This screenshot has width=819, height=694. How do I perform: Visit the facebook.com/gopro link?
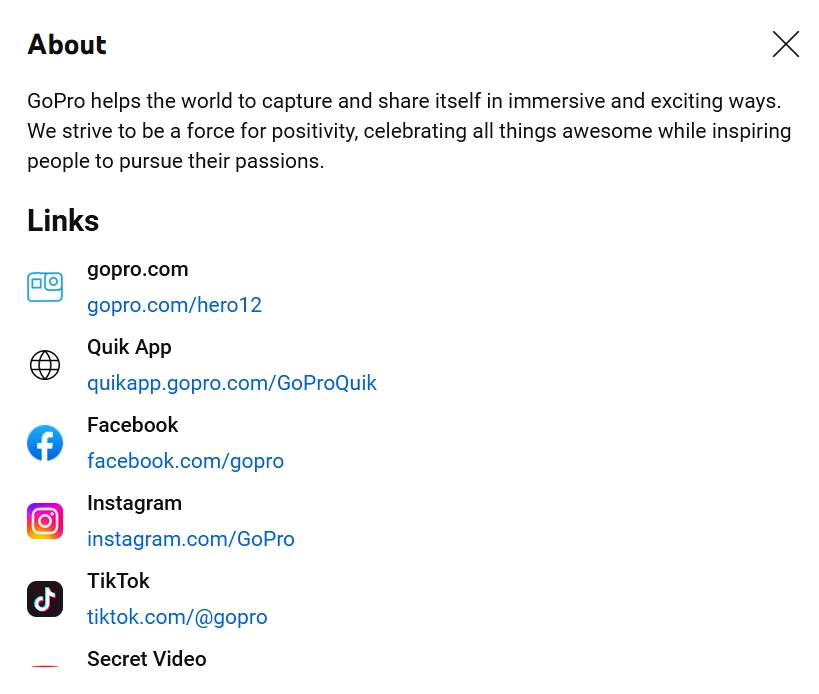pyautogui.click(x=185, y=461)
